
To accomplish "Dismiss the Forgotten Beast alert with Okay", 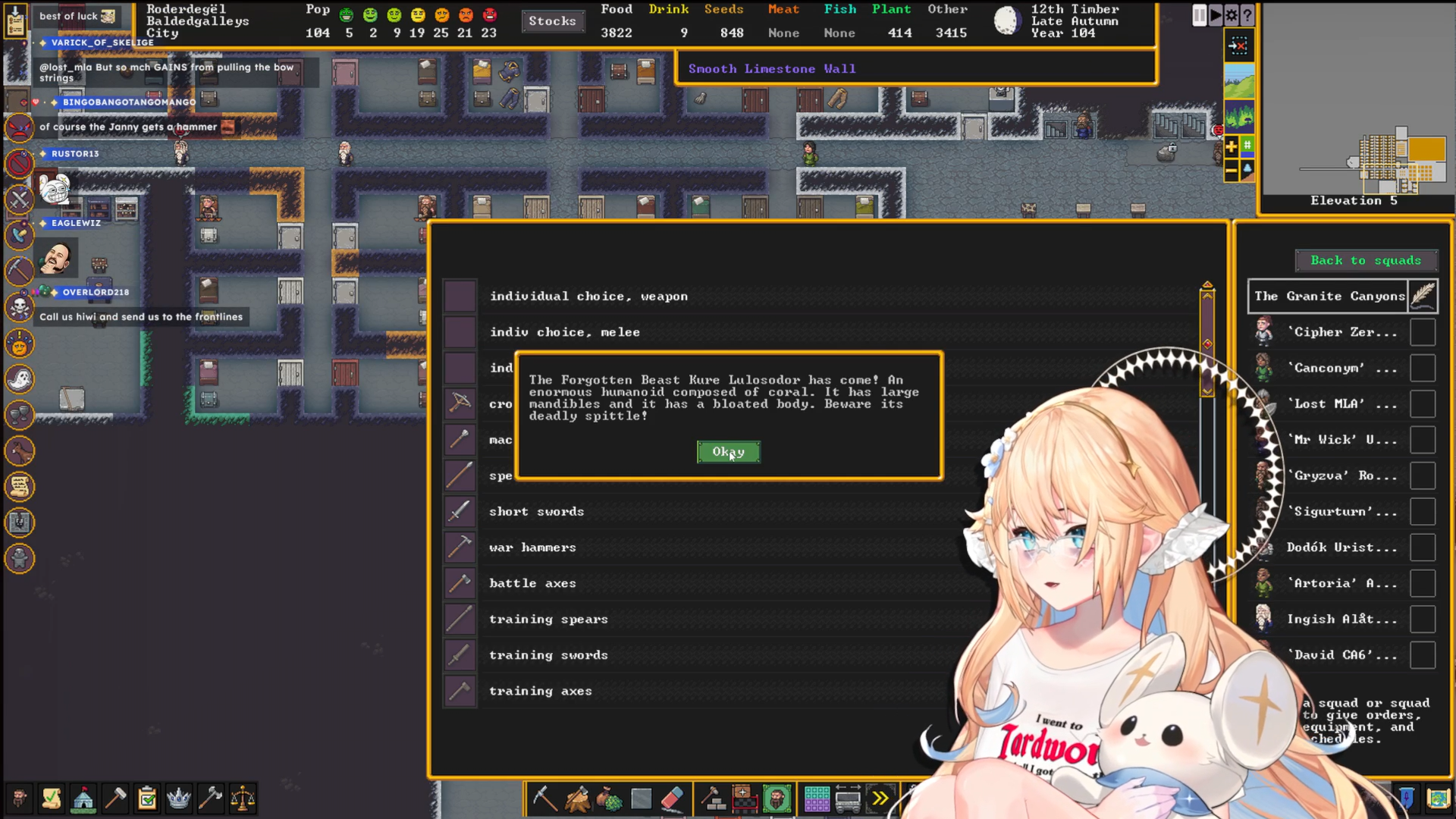I will pos(728,452).
